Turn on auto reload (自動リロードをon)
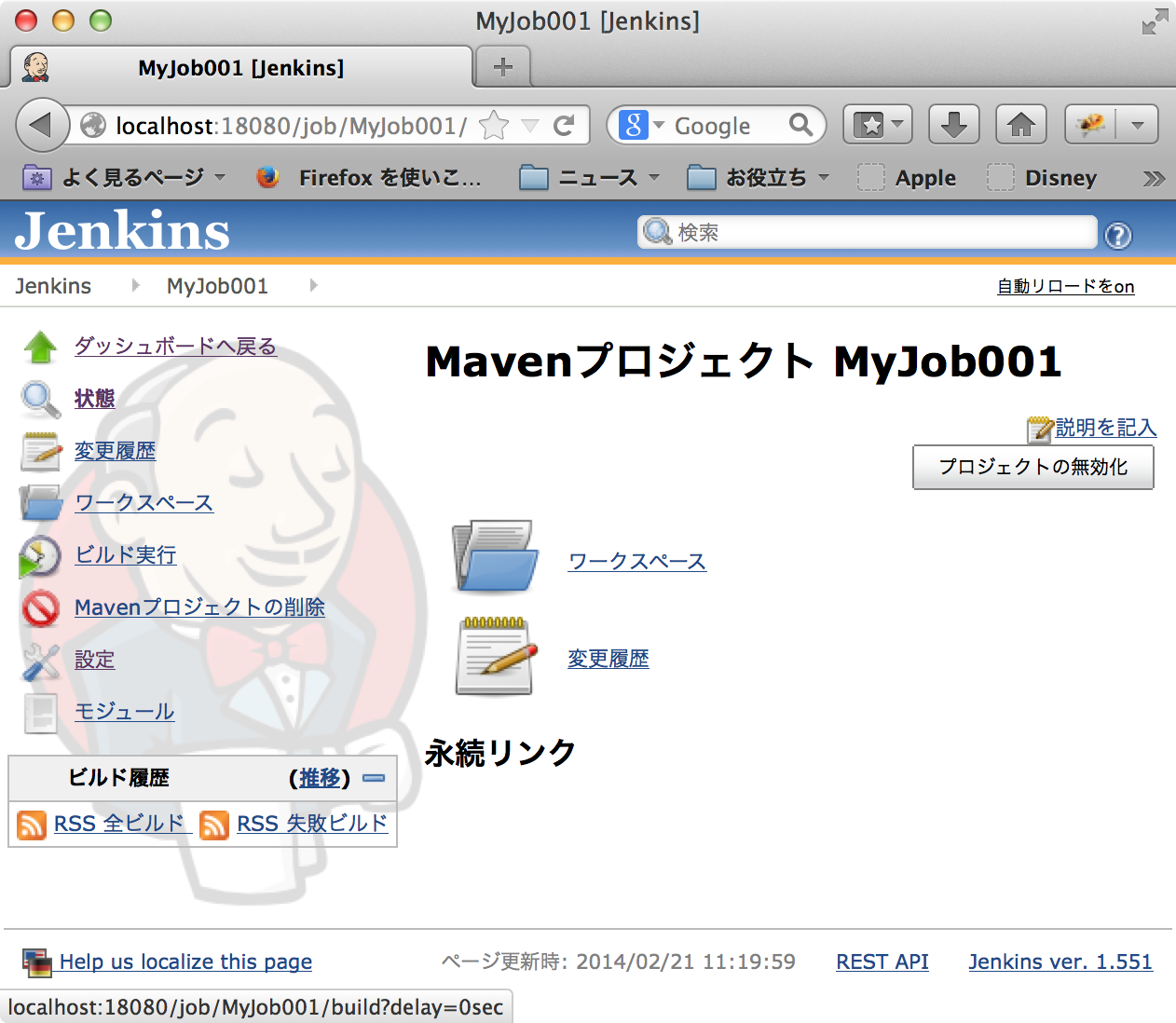The height and width of the screenshot is (1023, 1176). 1066,286
